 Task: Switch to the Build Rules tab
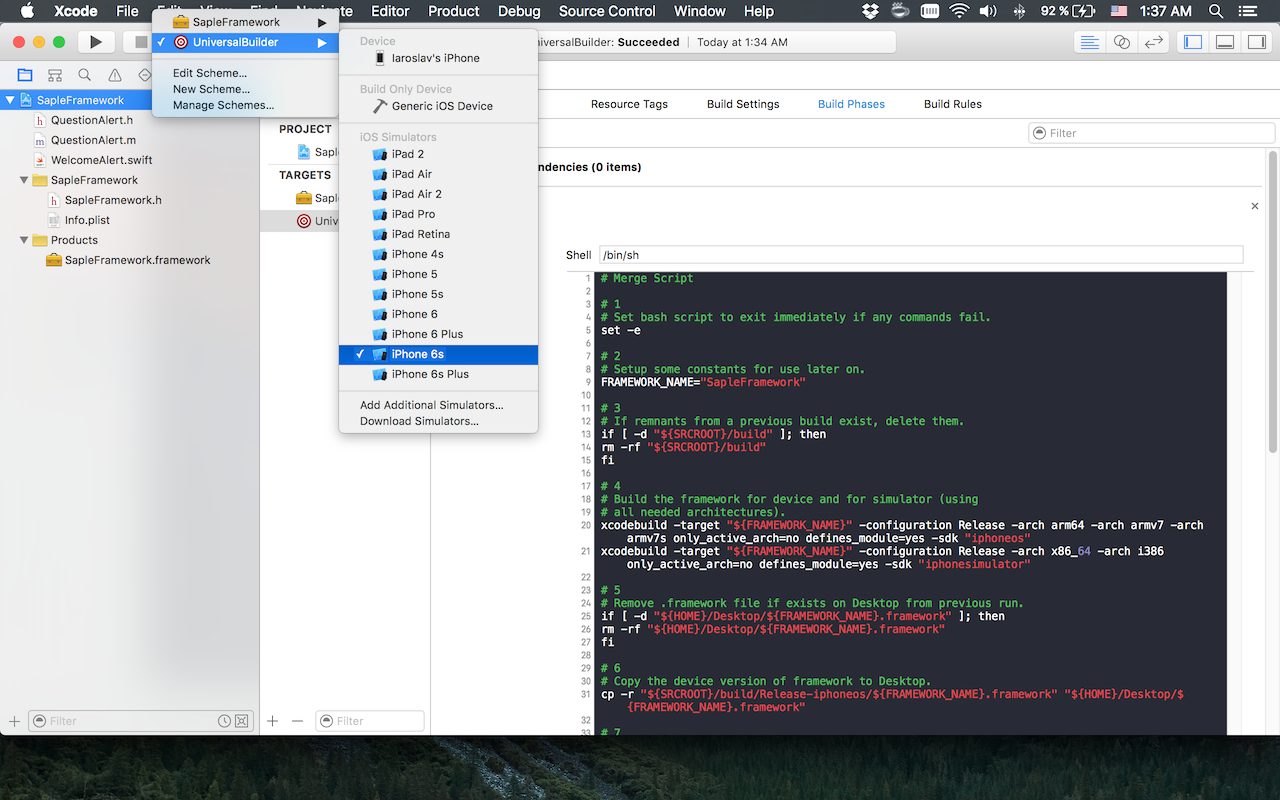tap(953, 104)
